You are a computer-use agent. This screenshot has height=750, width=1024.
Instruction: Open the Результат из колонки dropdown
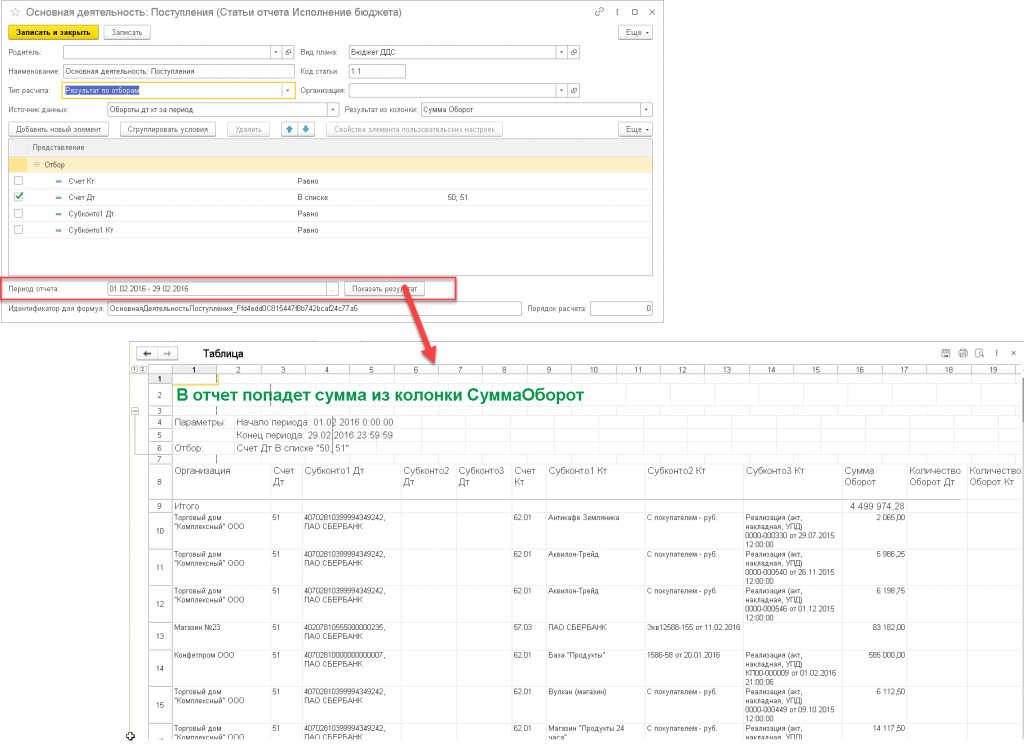646,110
